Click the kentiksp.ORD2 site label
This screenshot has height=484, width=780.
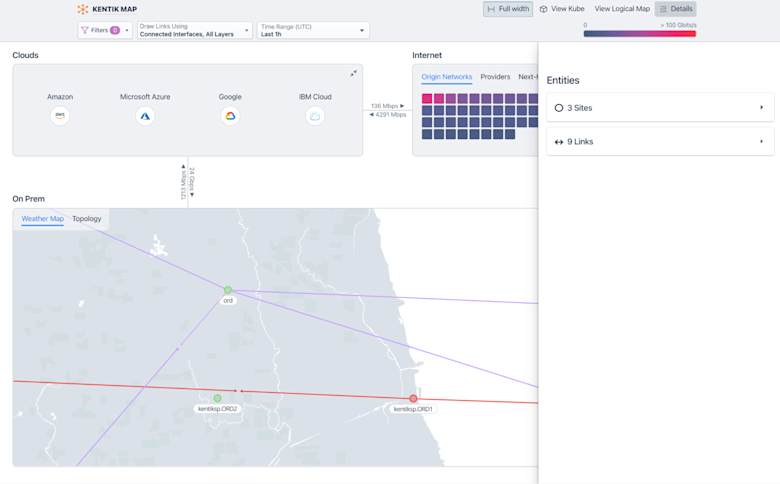click(217, 409)
